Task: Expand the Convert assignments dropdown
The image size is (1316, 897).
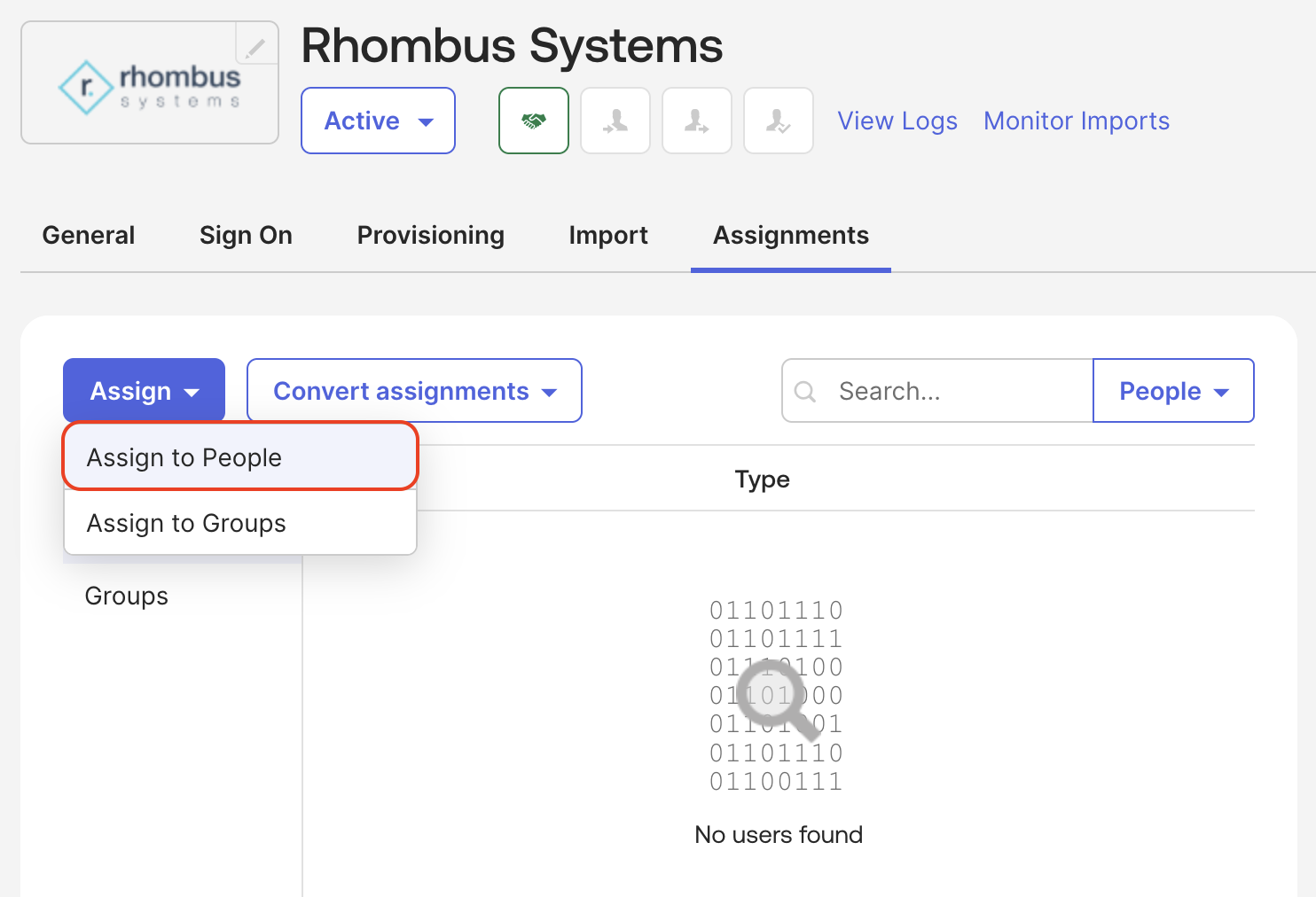Action: coord(414,390)
